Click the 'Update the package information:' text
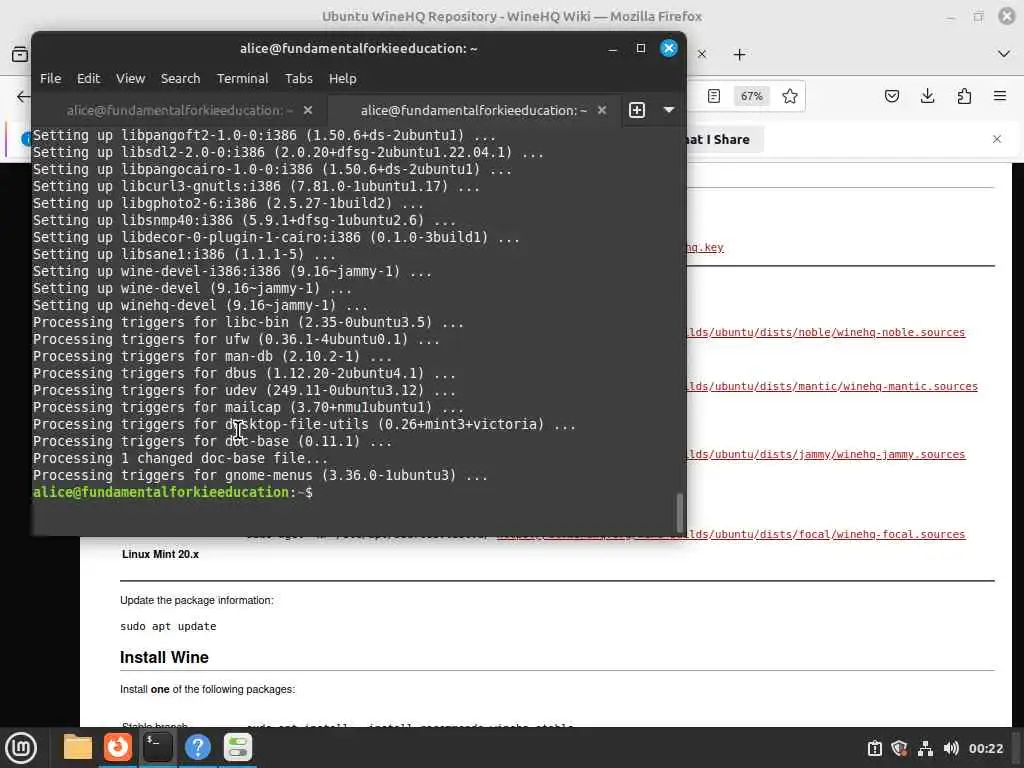Image resolution: width=1024 pixels, height=768 pixels. point(197,600)
